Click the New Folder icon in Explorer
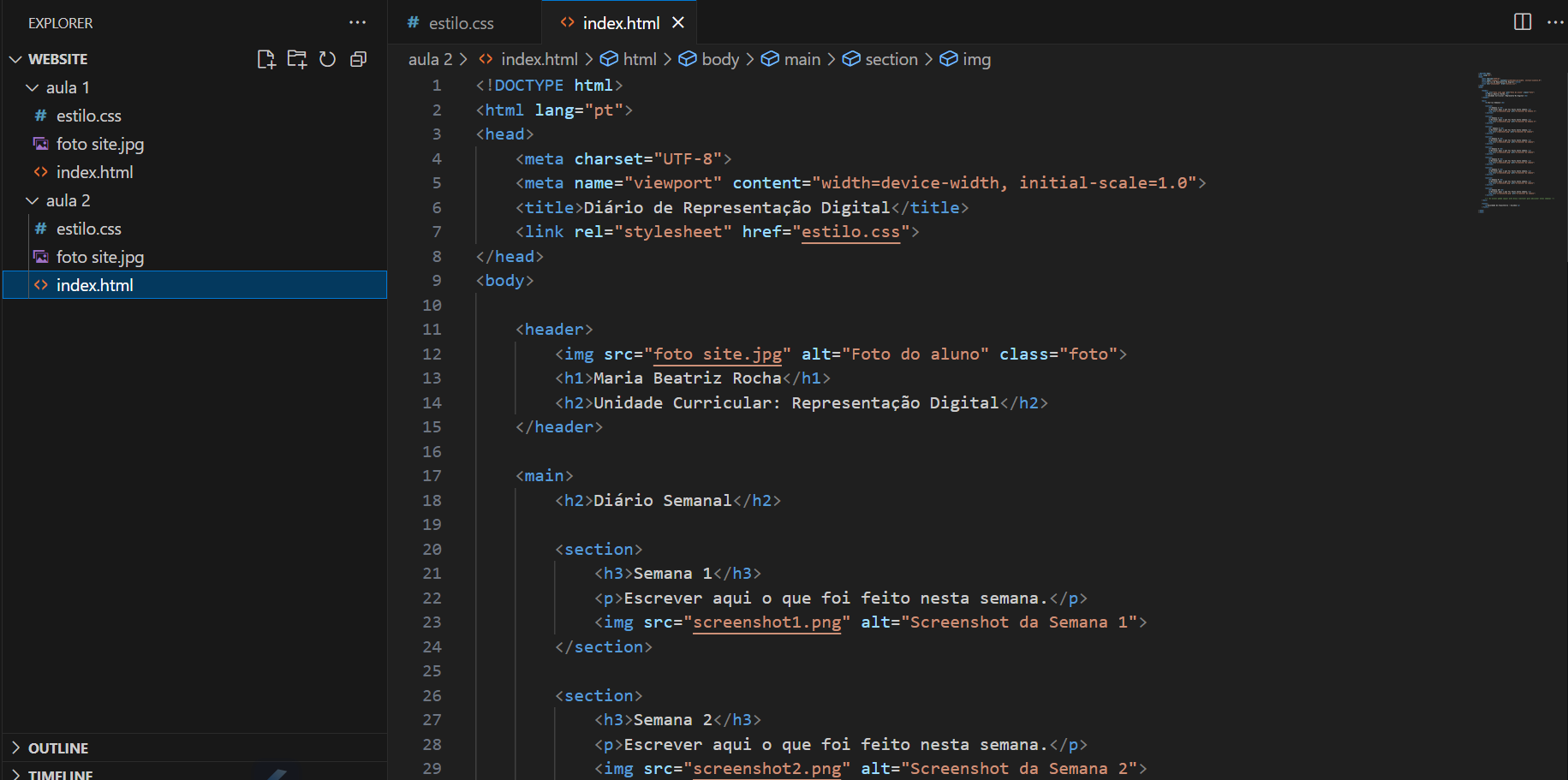The height and width of the screenshot is (780, 1568). click(297, 59)
